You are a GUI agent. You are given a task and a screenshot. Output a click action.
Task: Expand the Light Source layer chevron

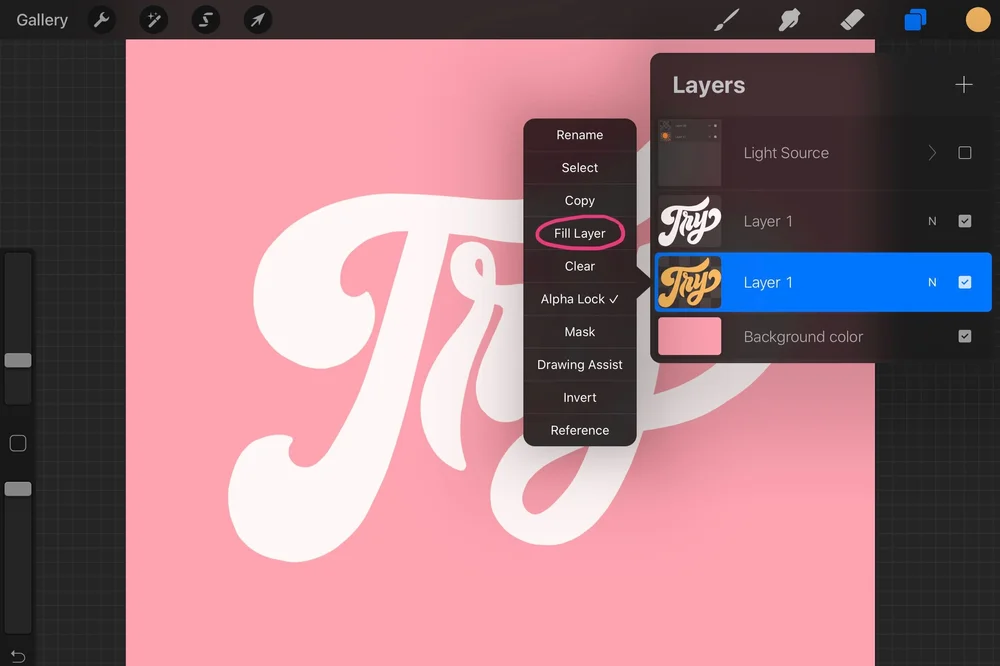point(931,152)
